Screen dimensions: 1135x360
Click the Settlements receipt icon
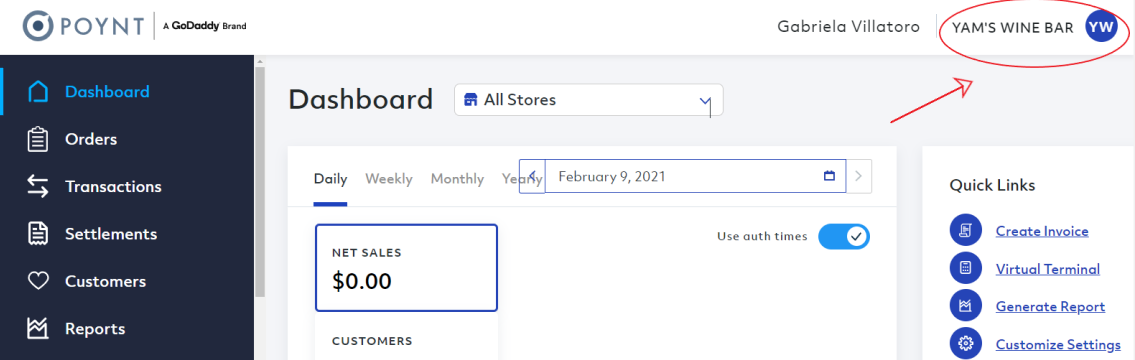[x=38, y=234]
